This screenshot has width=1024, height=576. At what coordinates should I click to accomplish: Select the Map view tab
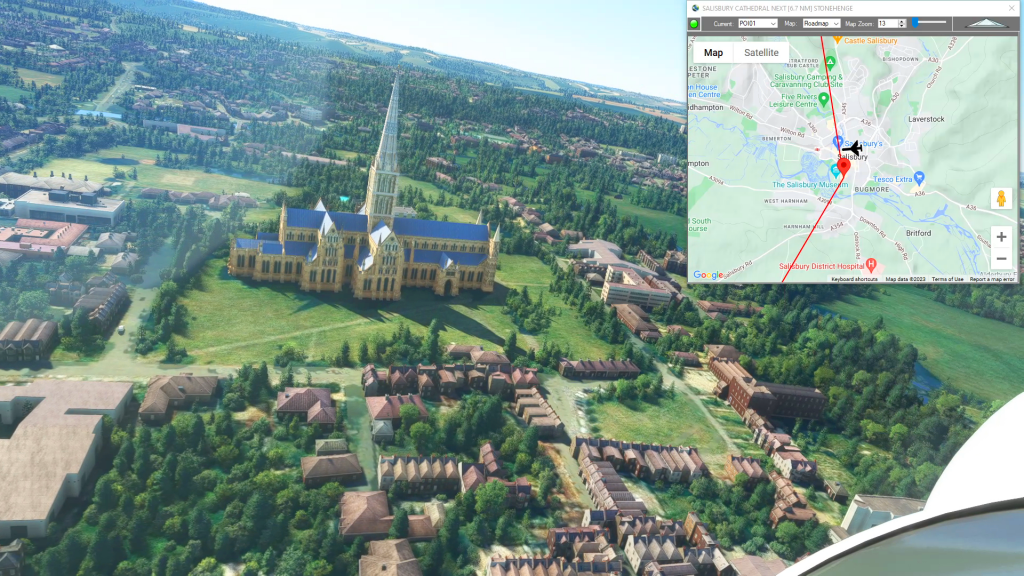(713, 53)
